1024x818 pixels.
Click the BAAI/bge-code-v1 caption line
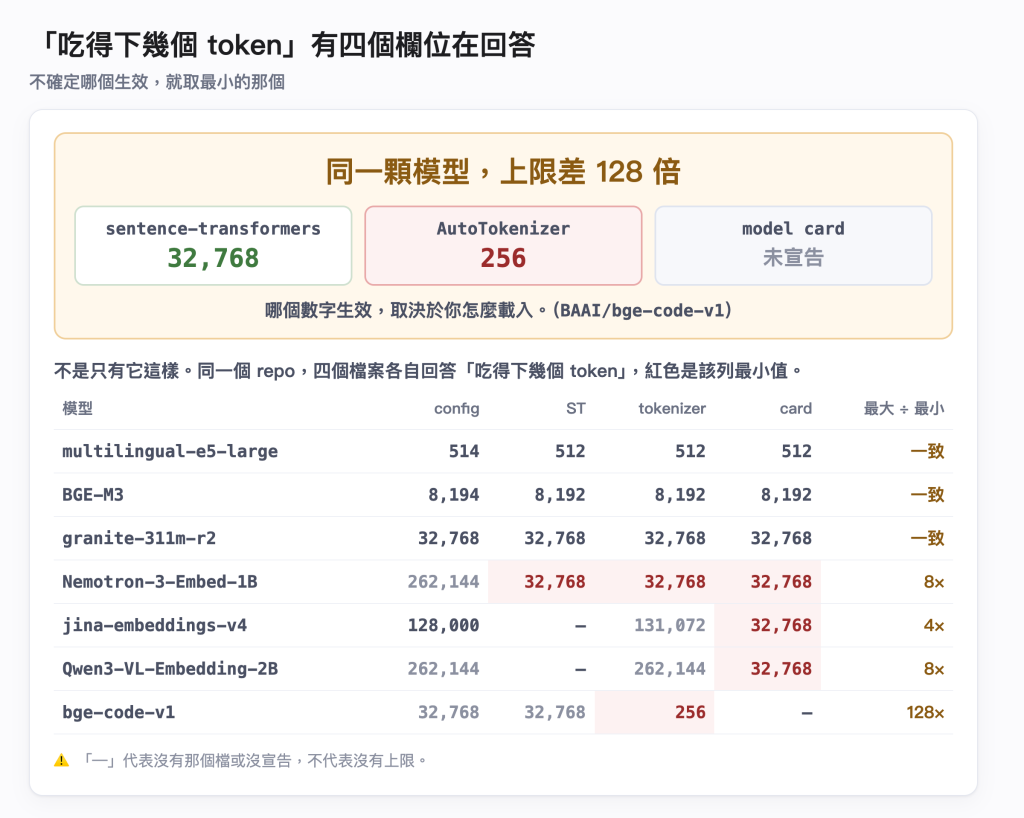pyautogui.click(x=498, y=309)
